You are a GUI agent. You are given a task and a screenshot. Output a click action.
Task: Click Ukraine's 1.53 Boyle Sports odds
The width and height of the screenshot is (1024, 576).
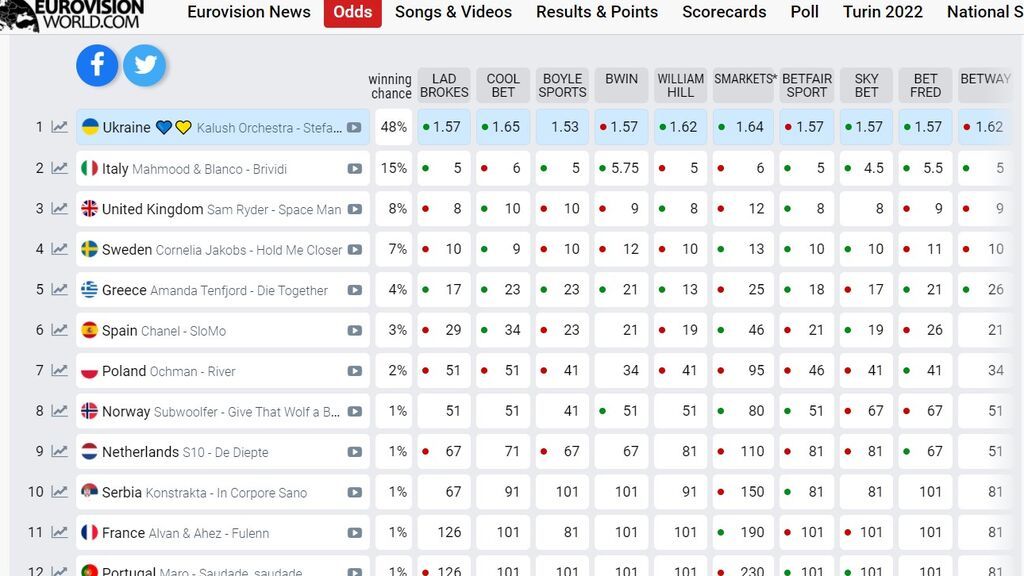[562, 127]
